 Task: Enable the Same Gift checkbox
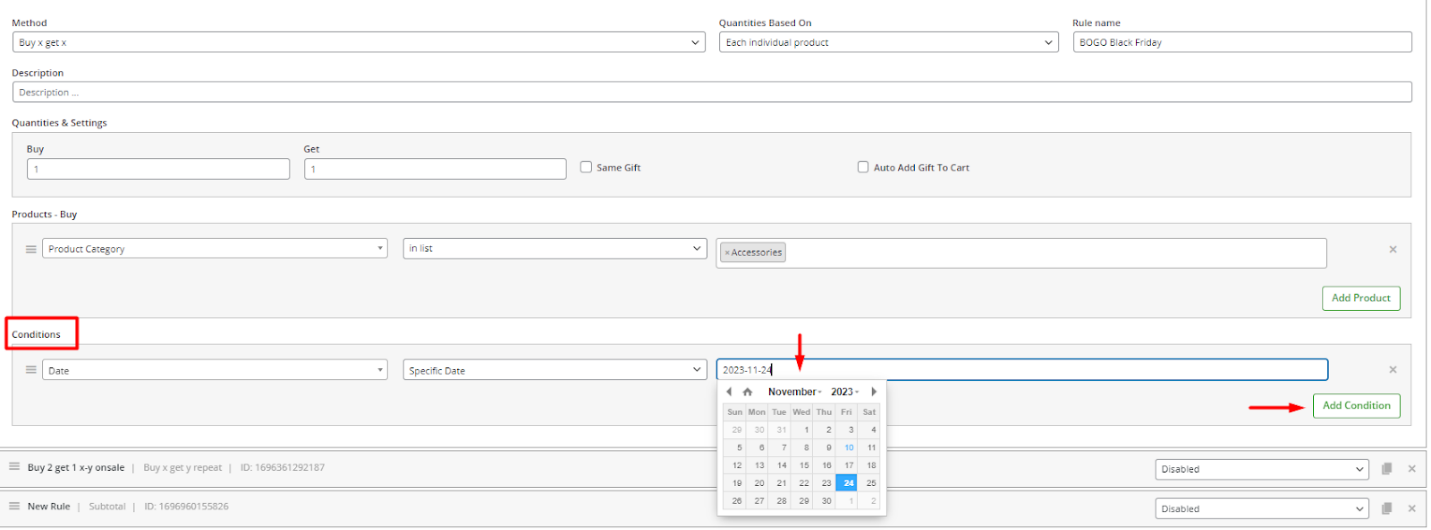click(586, 167)
